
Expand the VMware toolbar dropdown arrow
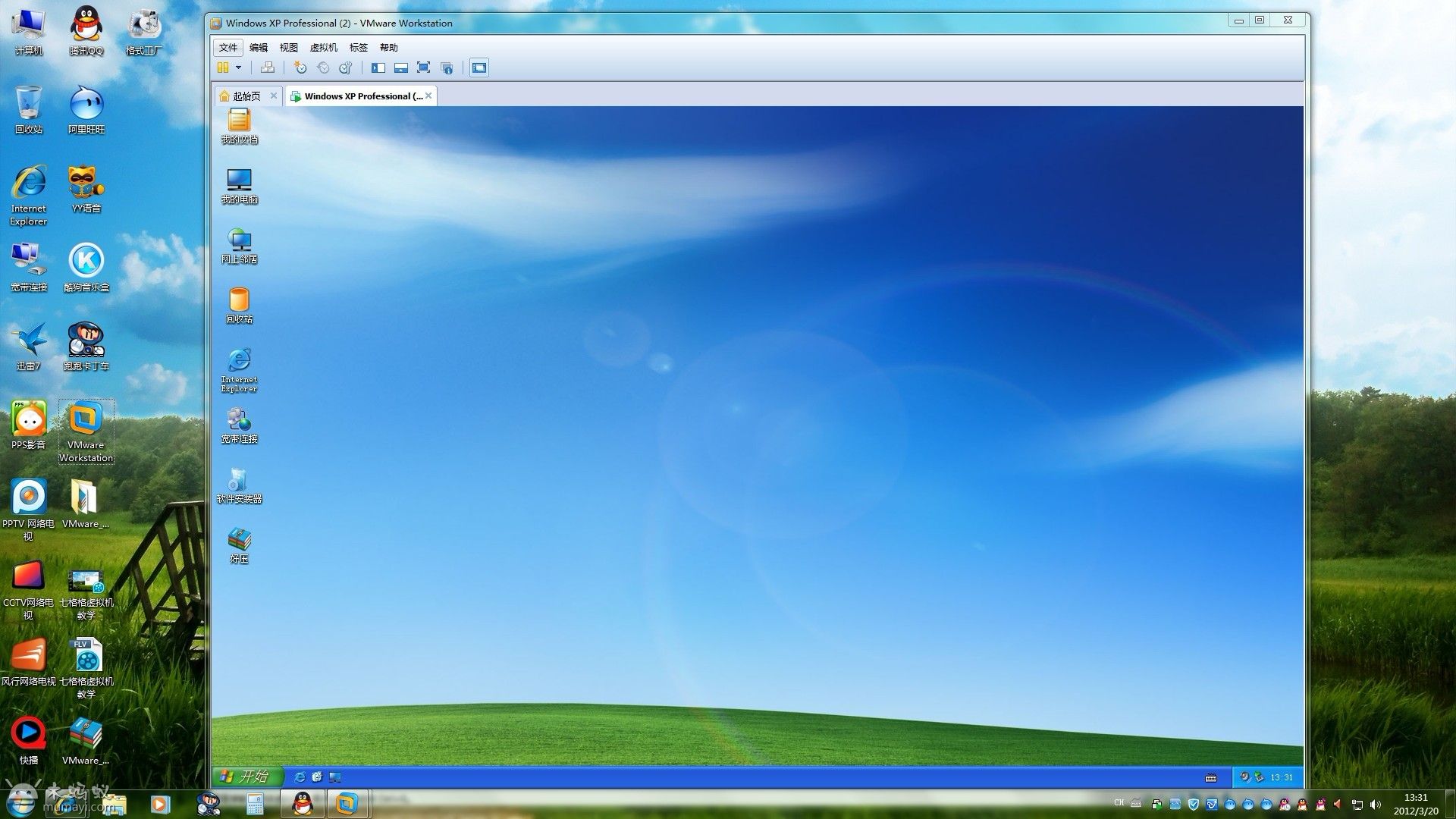tap(238, 67)
